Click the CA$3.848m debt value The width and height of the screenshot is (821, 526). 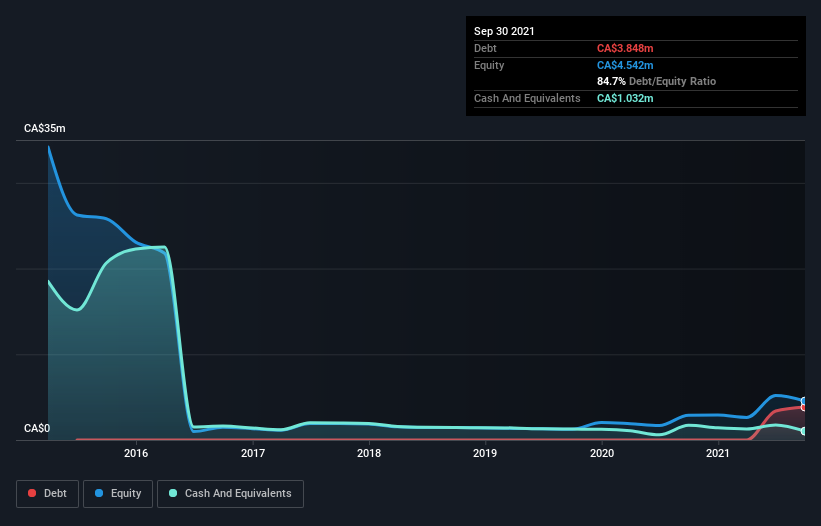coord(625,48)
